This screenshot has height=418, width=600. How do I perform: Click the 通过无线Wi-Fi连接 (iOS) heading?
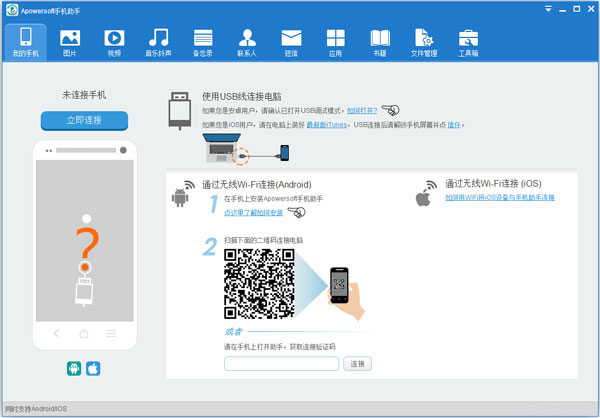point(493,183)
